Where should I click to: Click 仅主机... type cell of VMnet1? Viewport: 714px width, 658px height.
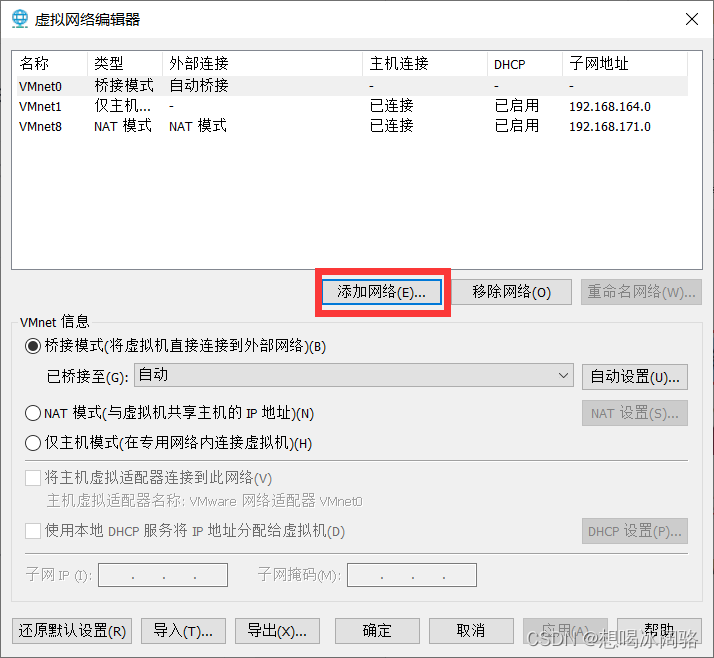point(122,106)
